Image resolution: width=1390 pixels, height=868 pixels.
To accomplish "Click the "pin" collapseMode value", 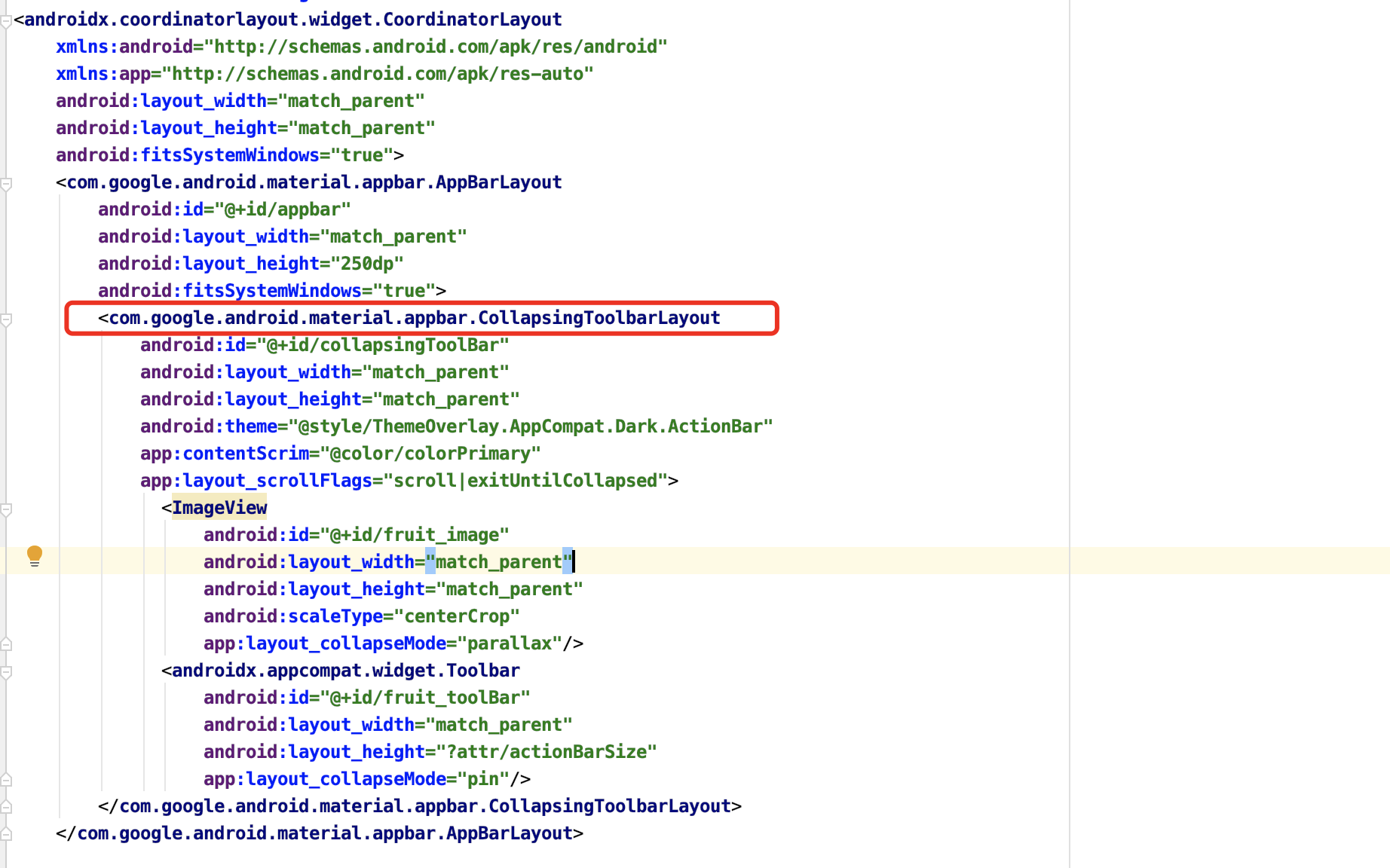I will (483, 779).
